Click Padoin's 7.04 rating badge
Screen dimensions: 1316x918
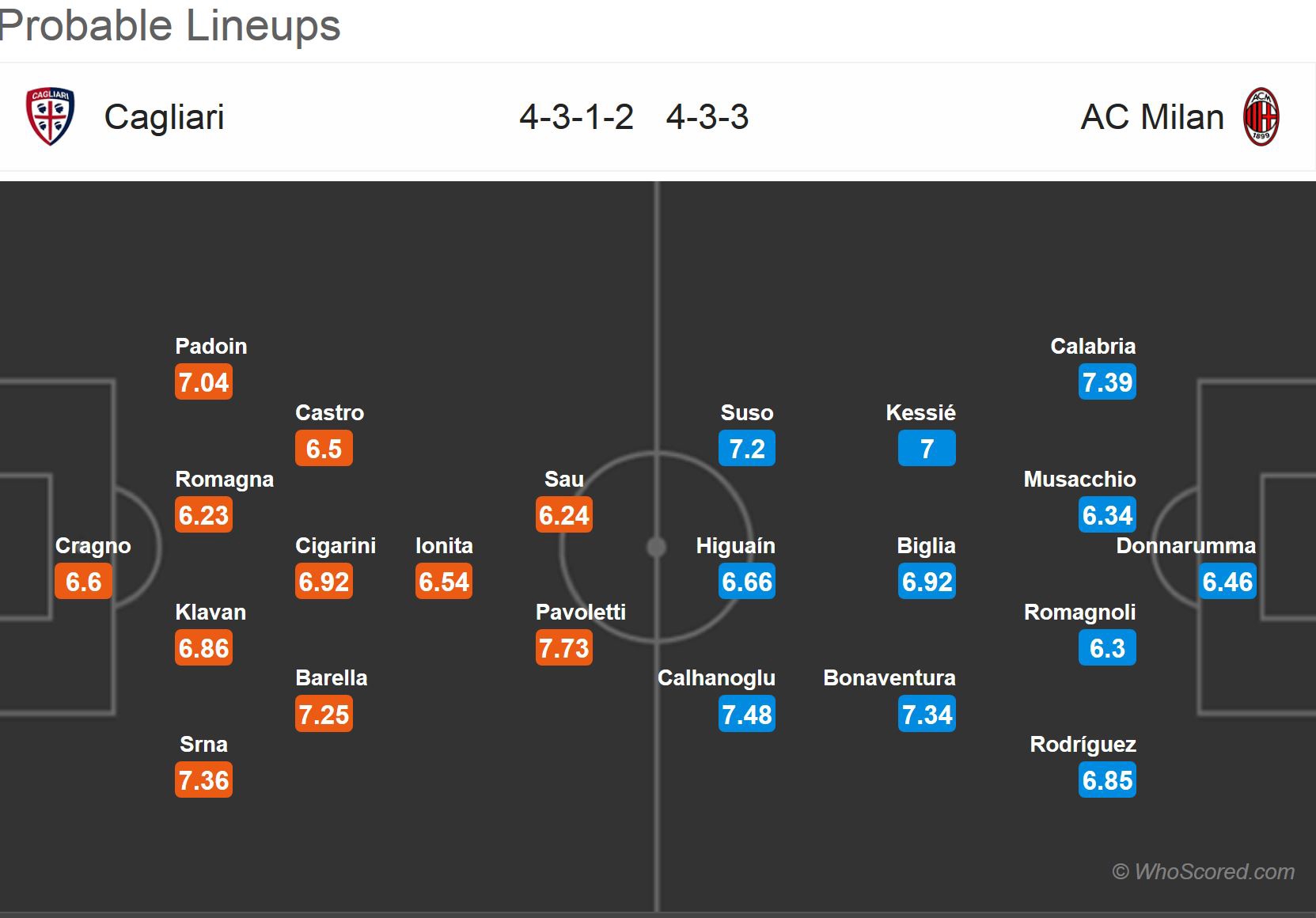coord(204,382)
